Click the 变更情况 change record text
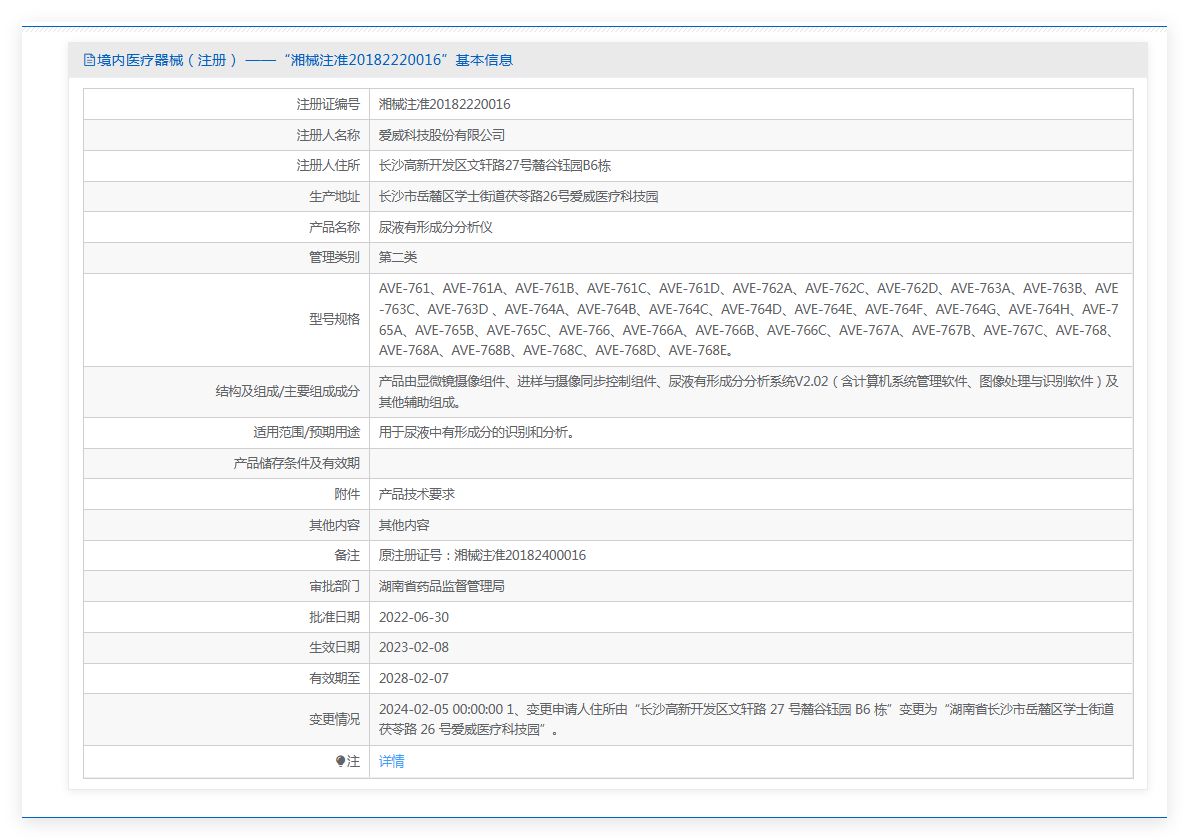This screenshot has width=1189, height=840. (x=746, y=719)
